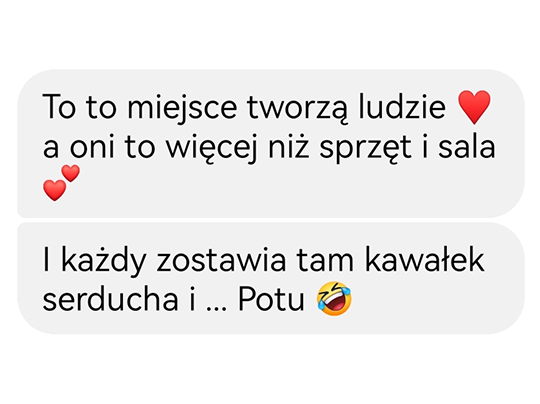Click the word "ludzie"
The image size is (540, 404).
point(402,106)
